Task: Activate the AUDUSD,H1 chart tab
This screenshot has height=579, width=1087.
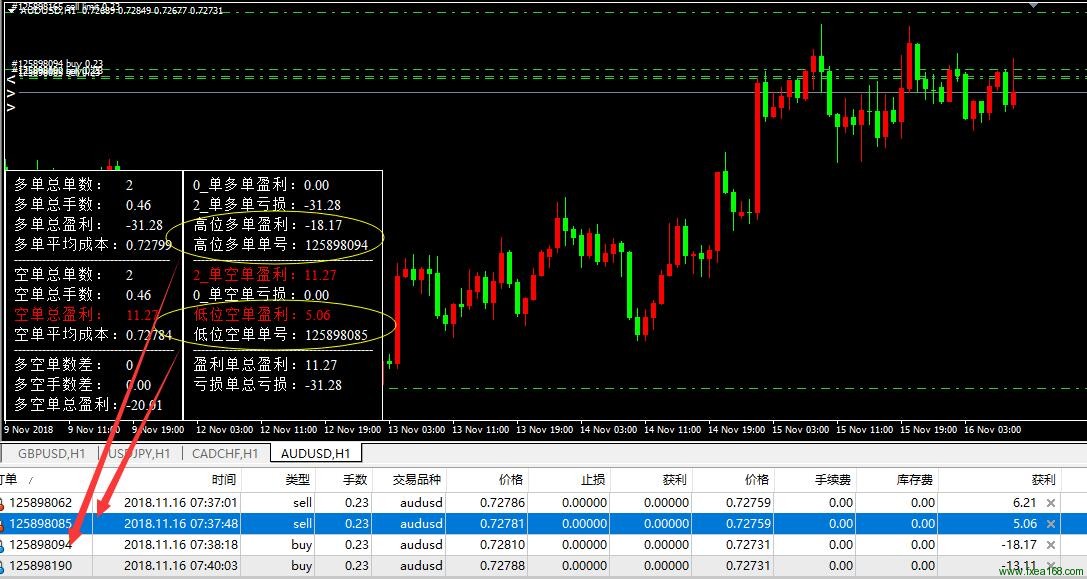Action: coord(315,453)
